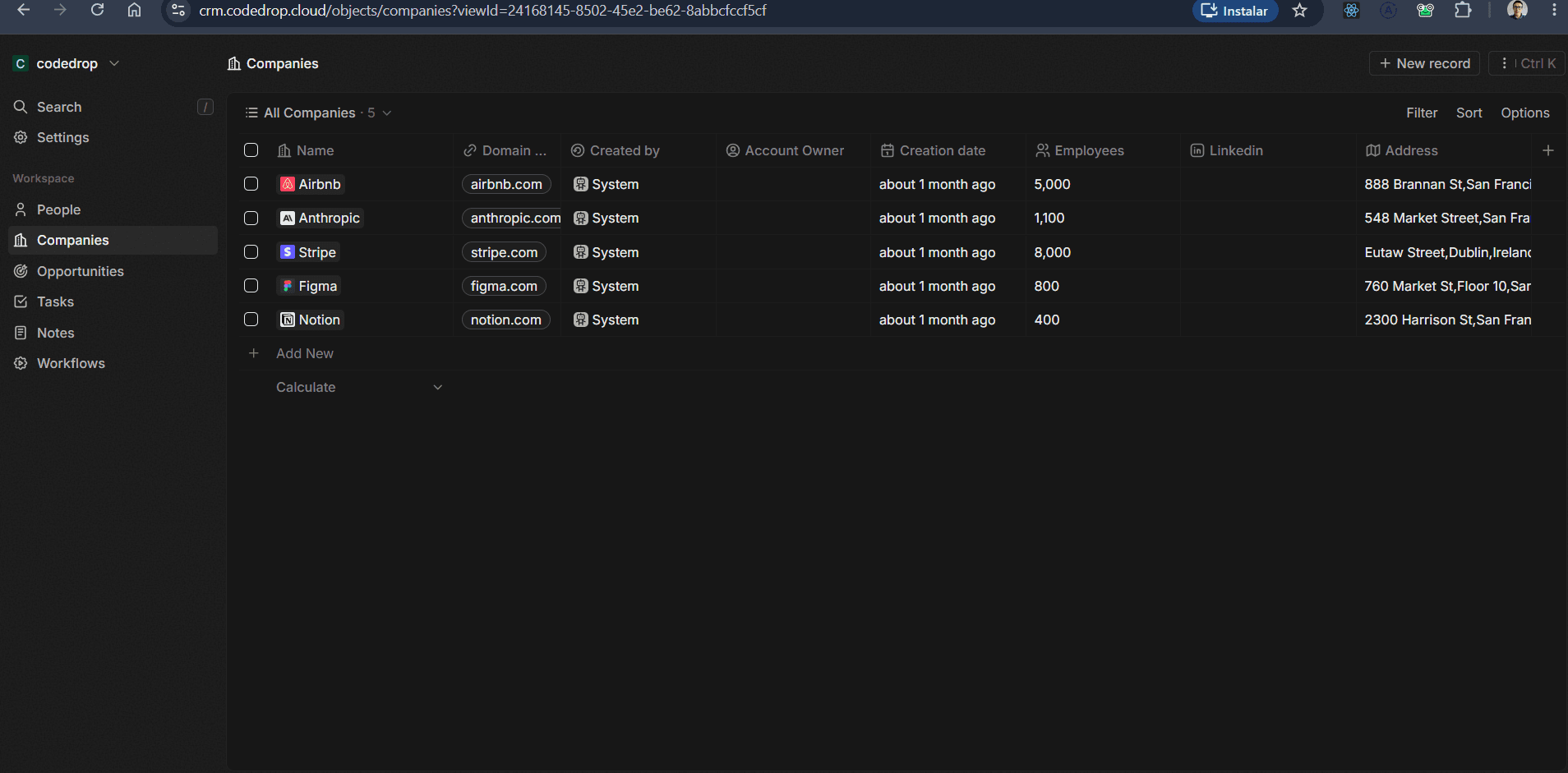
Task: Open the browser profile avatar
Action: pos(1517,10)
